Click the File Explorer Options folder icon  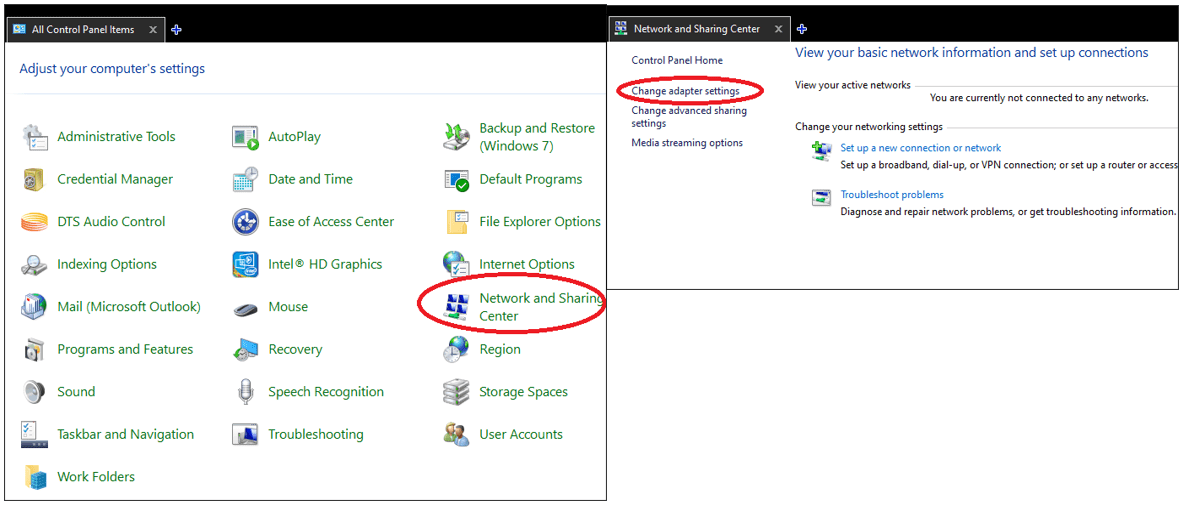[x=457, y=222]
